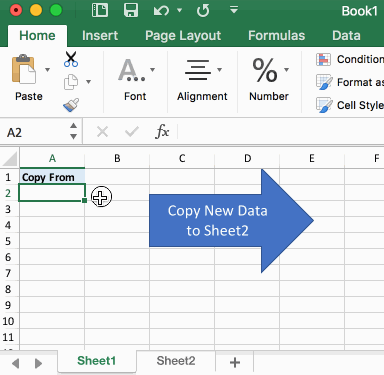Switch to the Home tab
The height and width of the screenshot is (375, 384).
coord(37,36)
